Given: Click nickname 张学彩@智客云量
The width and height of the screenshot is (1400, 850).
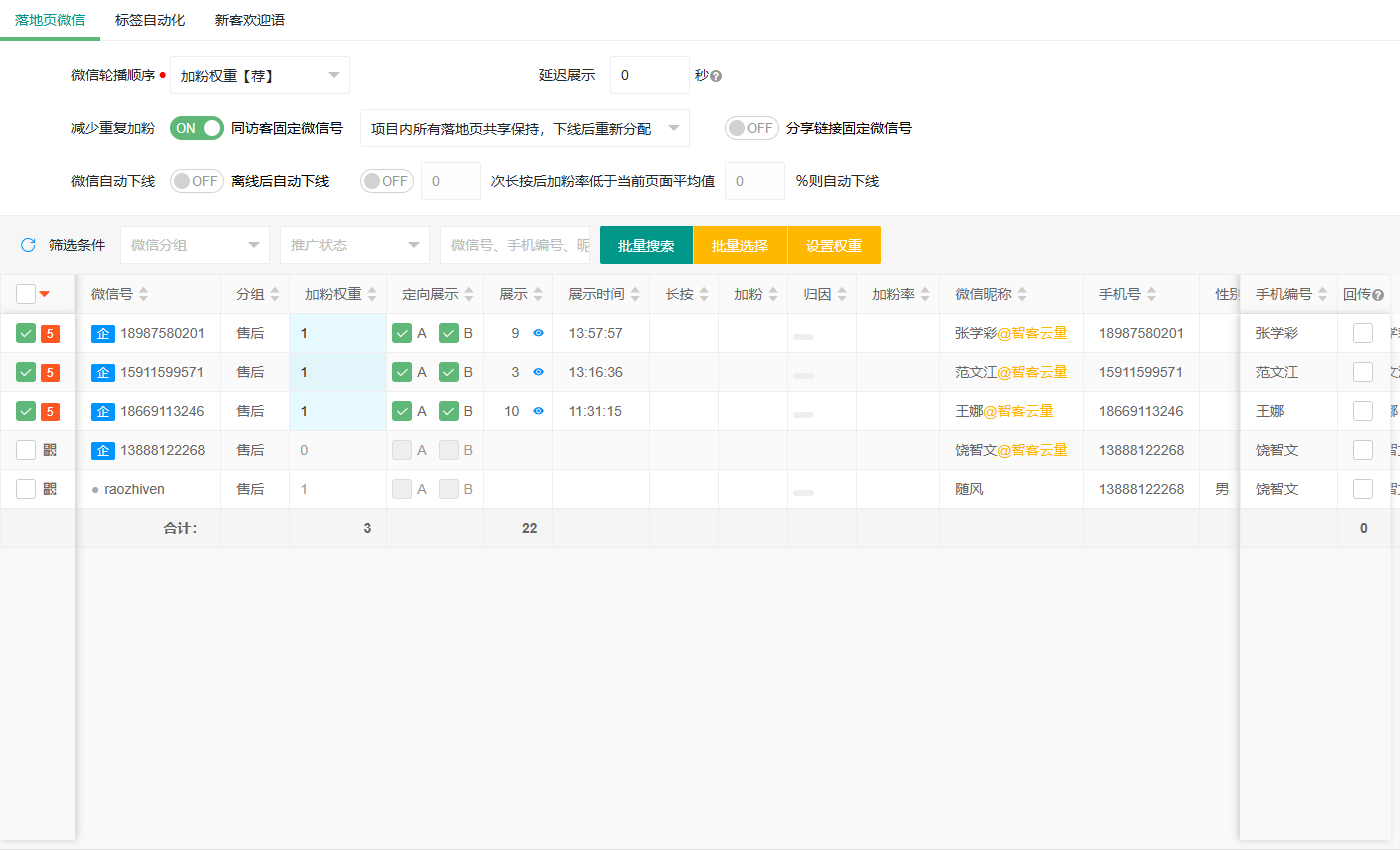Looking at the screenshot, I should pyautogui.click(x=1011, y=333).
